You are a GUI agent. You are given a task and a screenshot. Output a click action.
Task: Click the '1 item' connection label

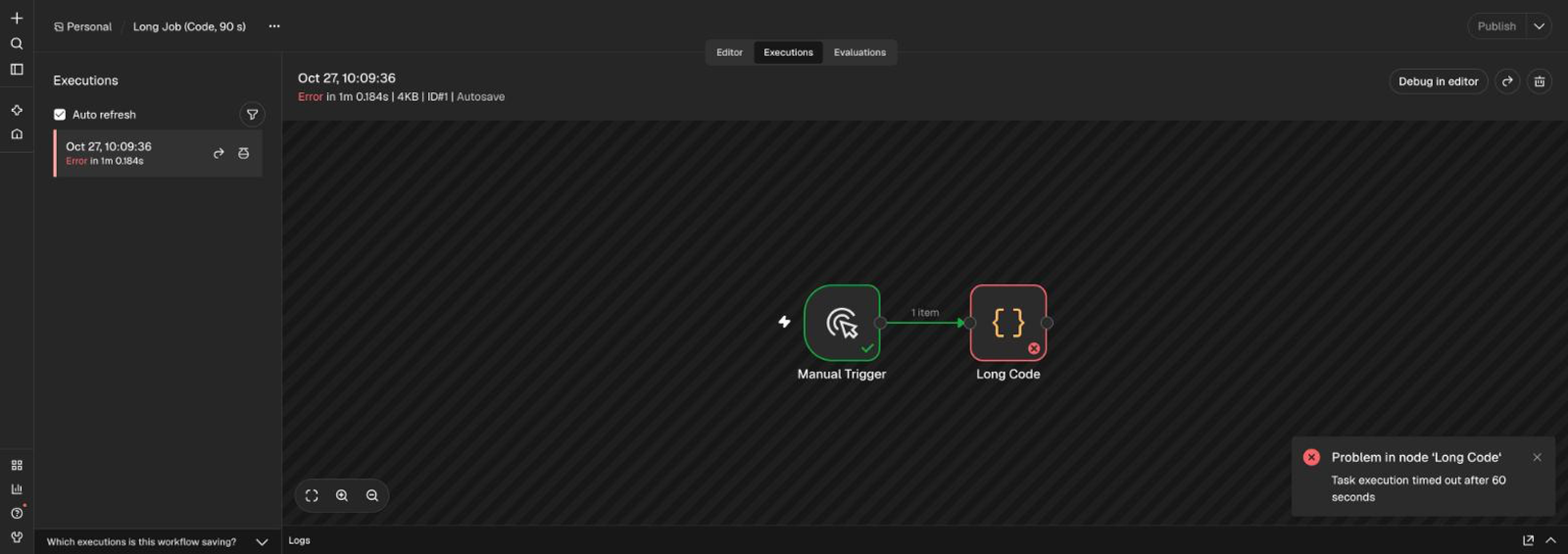point(925,313)
